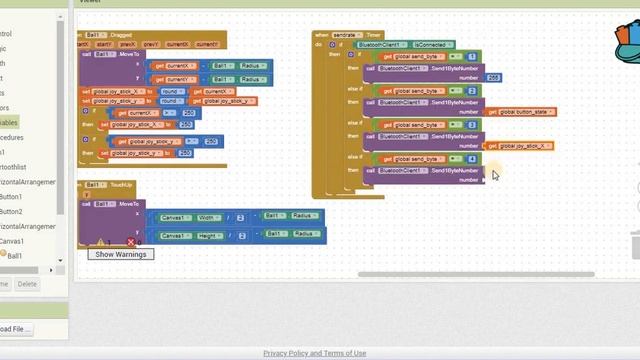Click the number block 255
Image resolution: width=640 pixels, height=360 pixels.
point(493,78)
